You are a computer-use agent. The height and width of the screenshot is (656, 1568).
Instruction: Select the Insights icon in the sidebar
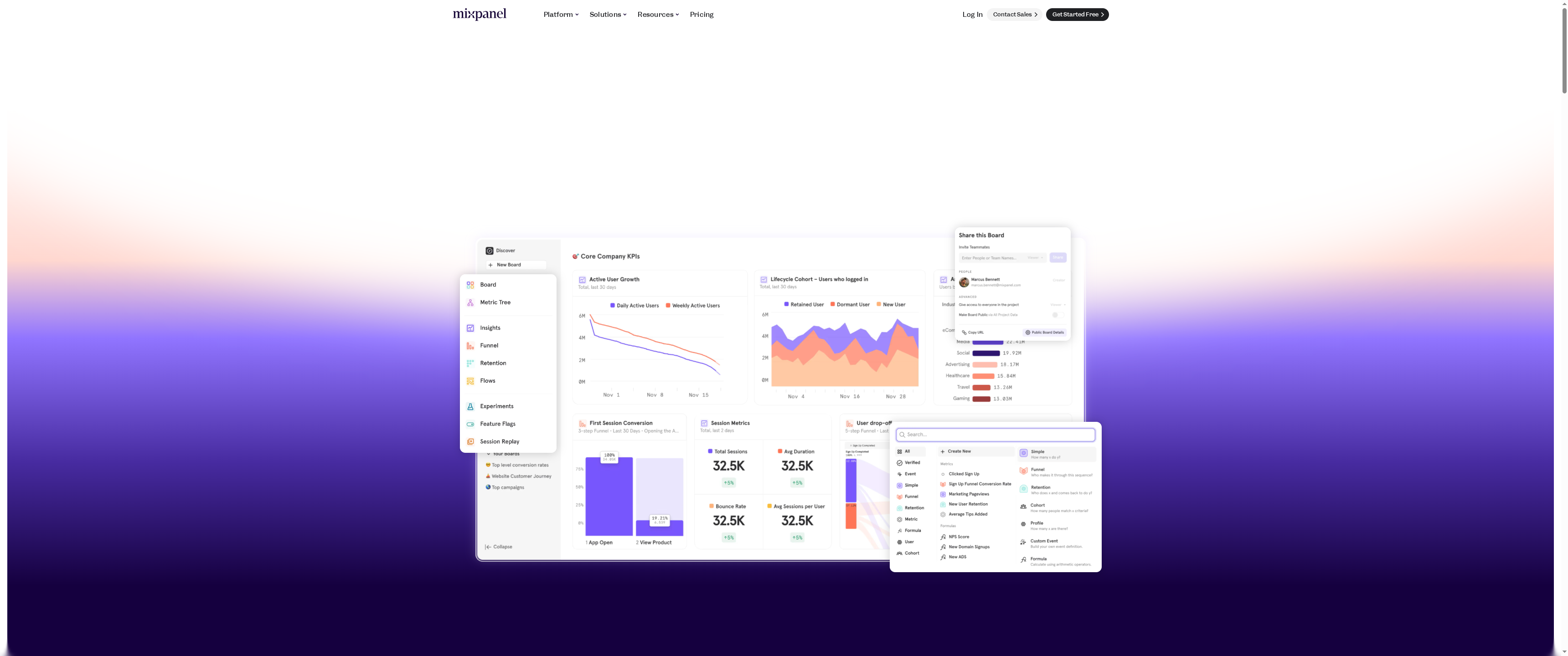point(470,328)
